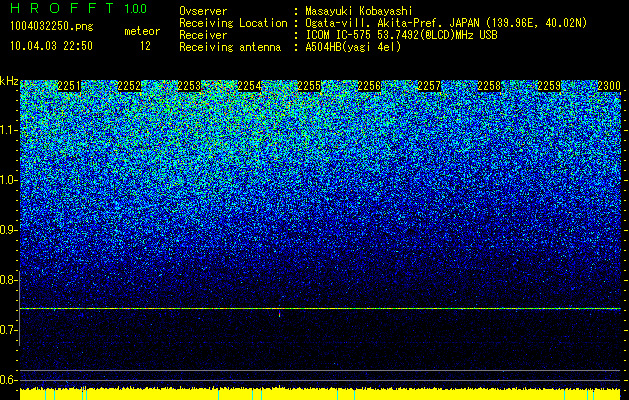Screen dimensions: 629x400
Task: Click the 1.1 frequency axis label
Action: [x=8, y=130]
